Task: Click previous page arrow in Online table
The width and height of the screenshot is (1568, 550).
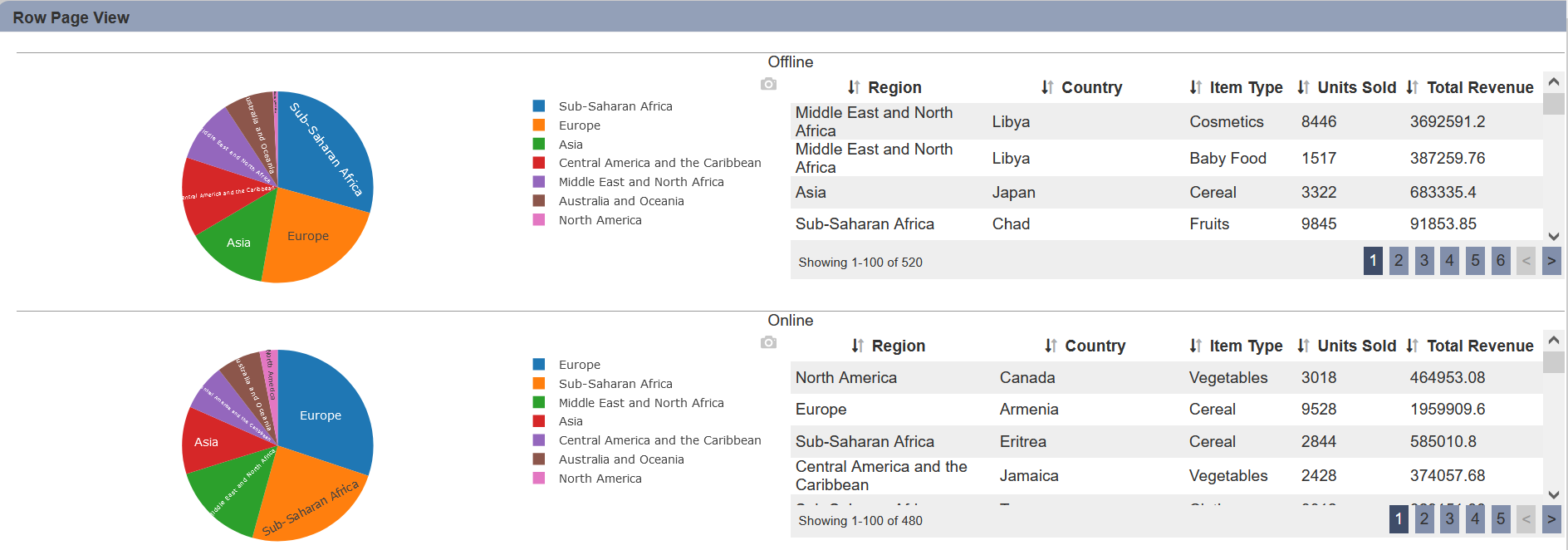Action: 1526,519
